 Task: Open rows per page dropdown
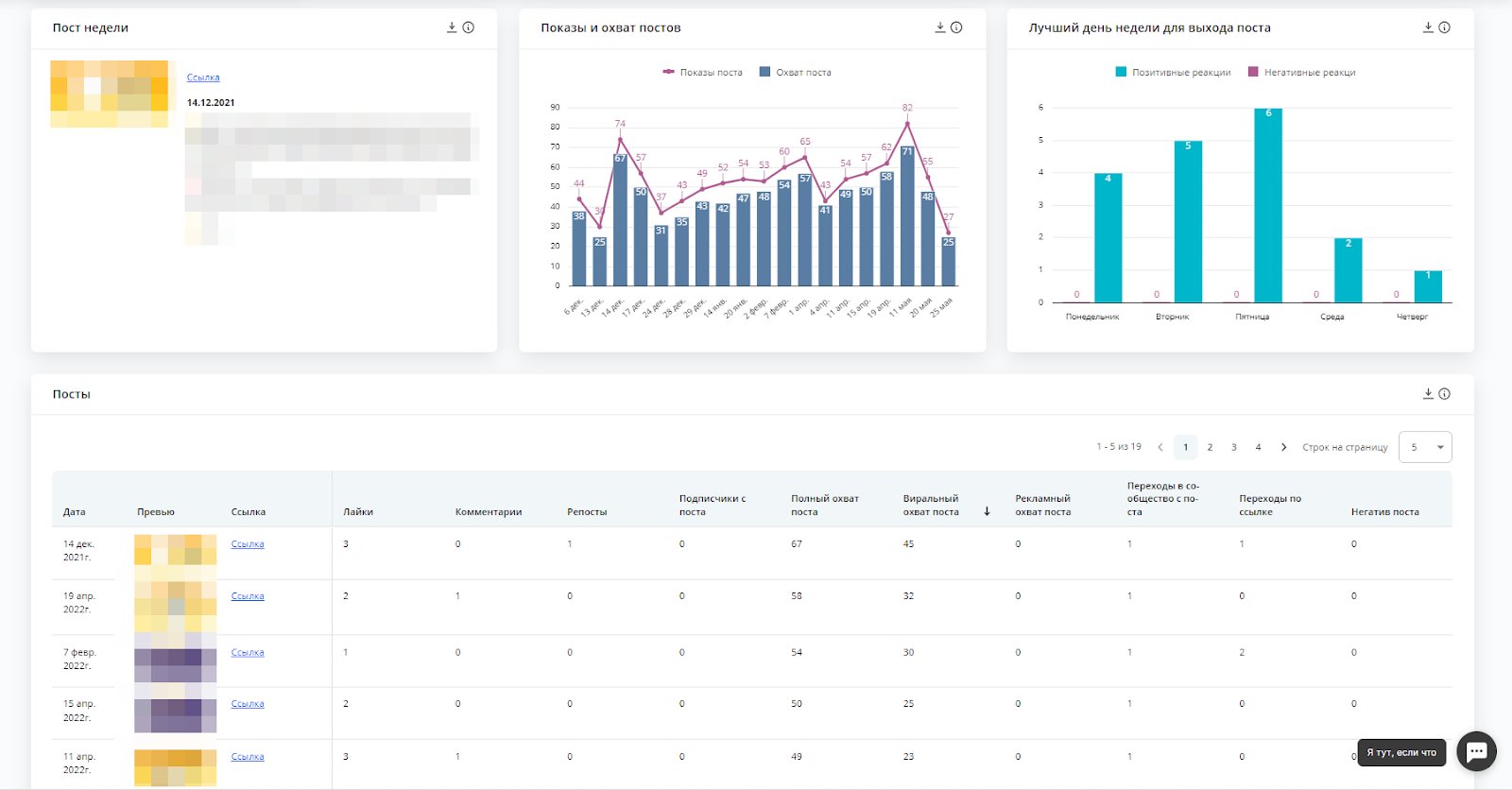tap(1425, 447)
